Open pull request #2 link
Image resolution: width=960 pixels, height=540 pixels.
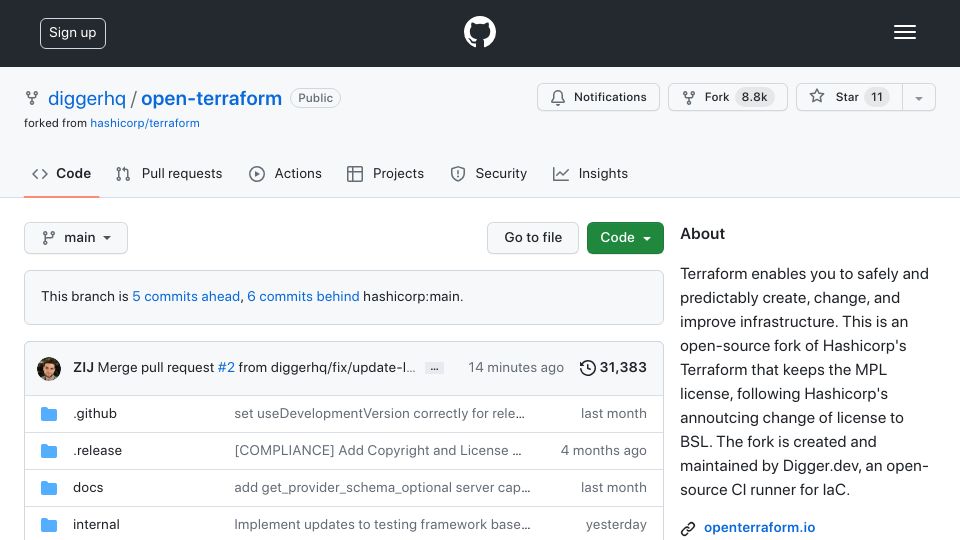[226, 367]
